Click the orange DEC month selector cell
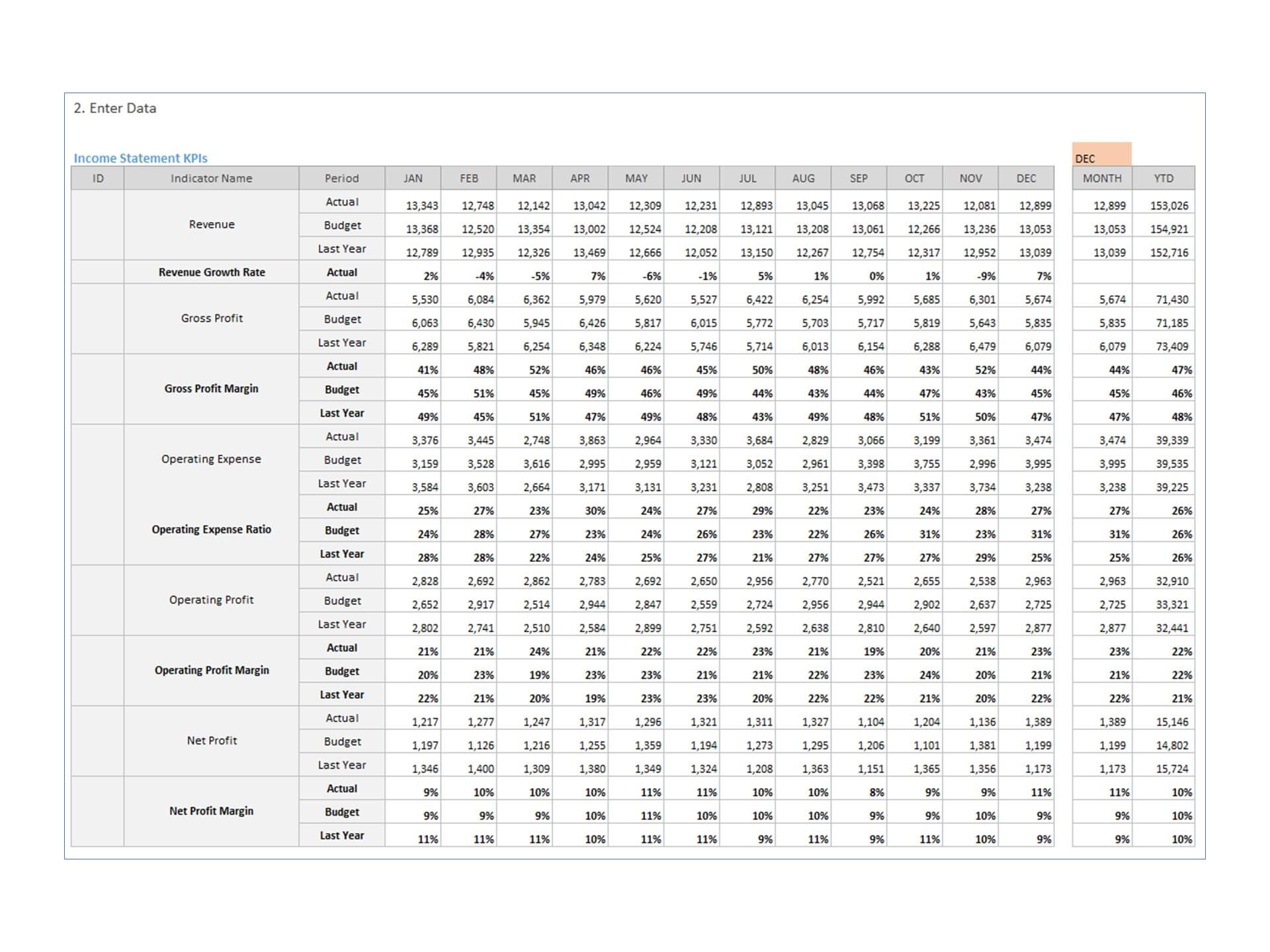Image resolution: width=1270 pixels, height=952 pixels. (1101, 154)
